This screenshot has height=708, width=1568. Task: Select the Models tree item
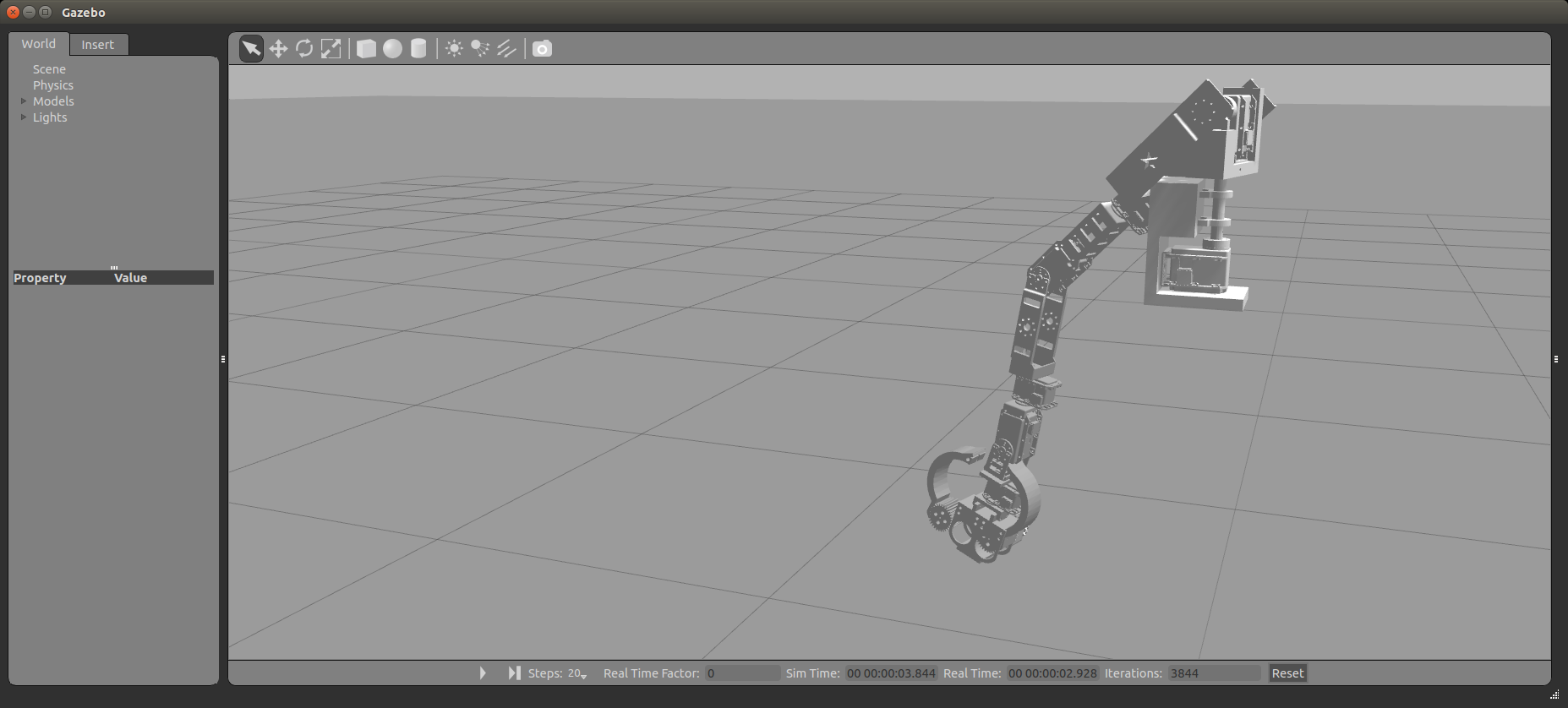[53, 101]
